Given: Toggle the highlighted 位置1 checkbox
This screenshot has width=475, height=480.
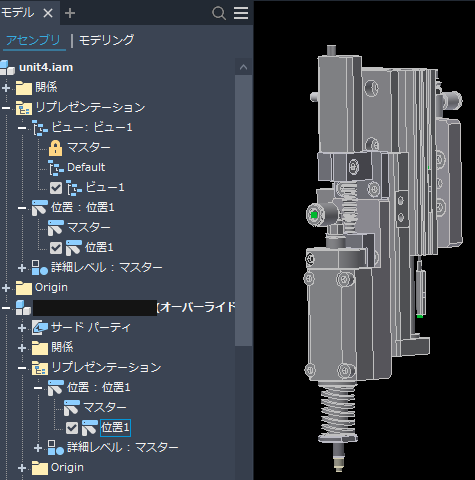Looking at the screenshot, I should pyautogui.click(x=72, y=428).
